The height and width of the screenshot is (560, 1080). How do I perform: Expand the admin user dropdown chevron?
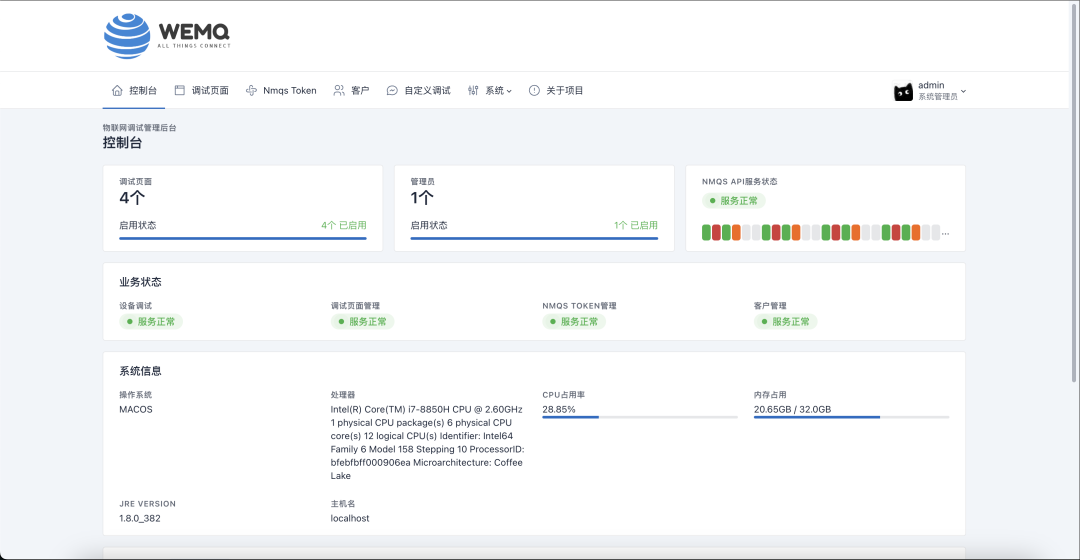point(964,91)
